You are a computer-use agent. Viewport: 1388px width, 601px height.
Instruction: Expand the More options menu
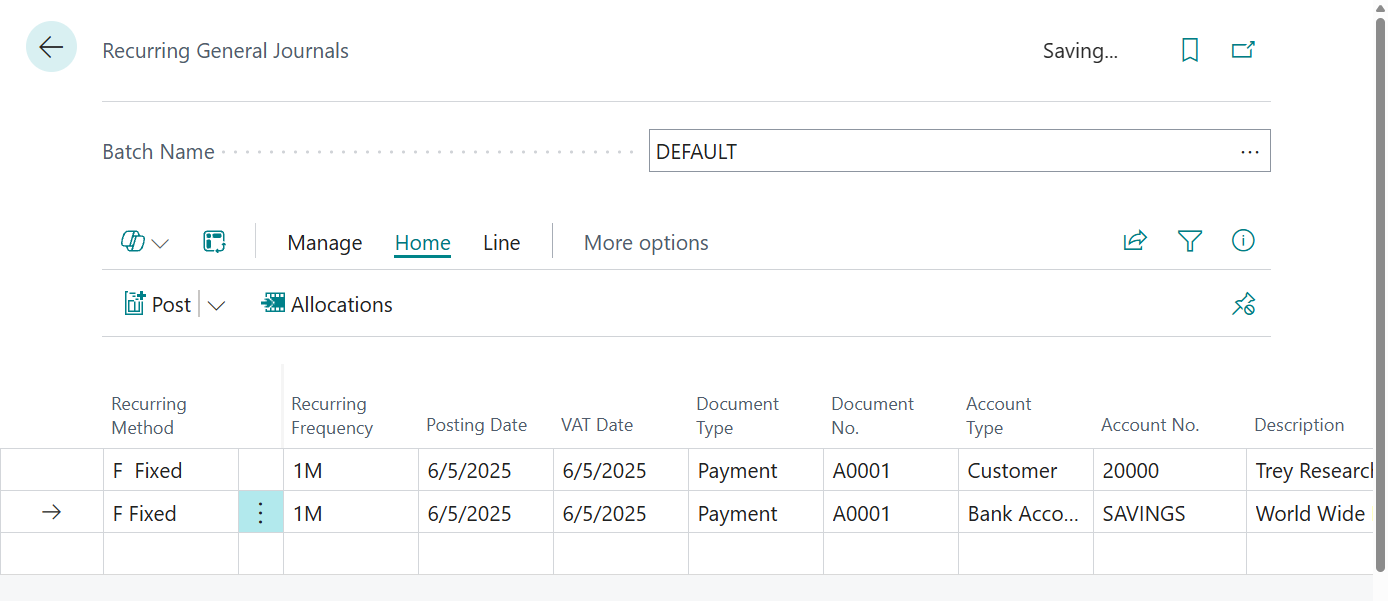645,242
